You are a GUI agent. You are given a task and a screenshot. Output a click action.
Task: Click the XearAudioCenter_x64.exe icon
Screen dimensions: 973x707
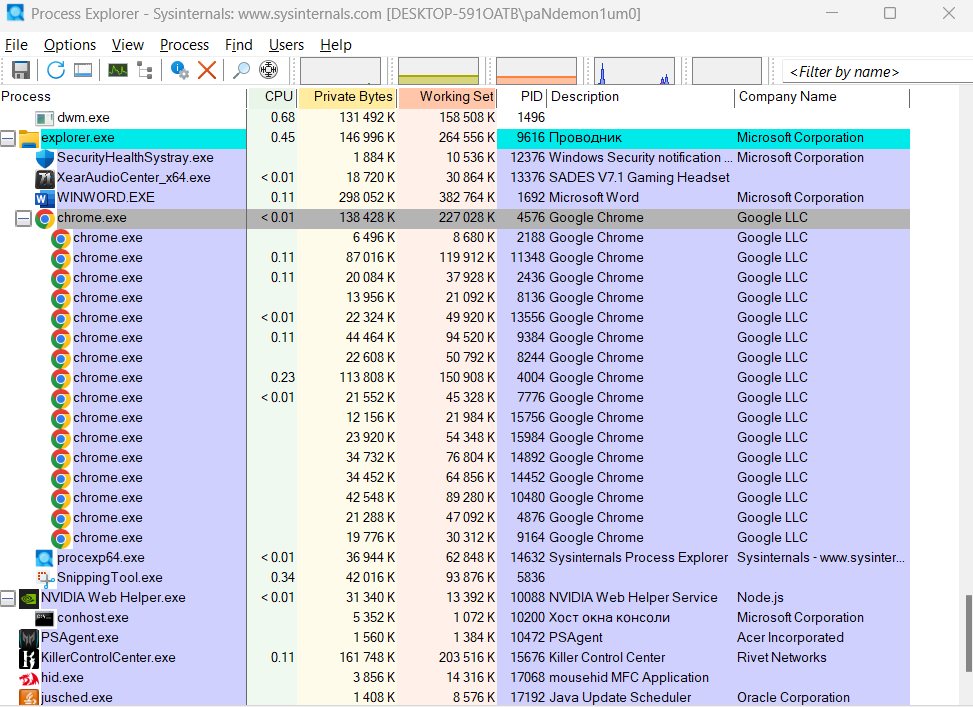pos(45,179)
